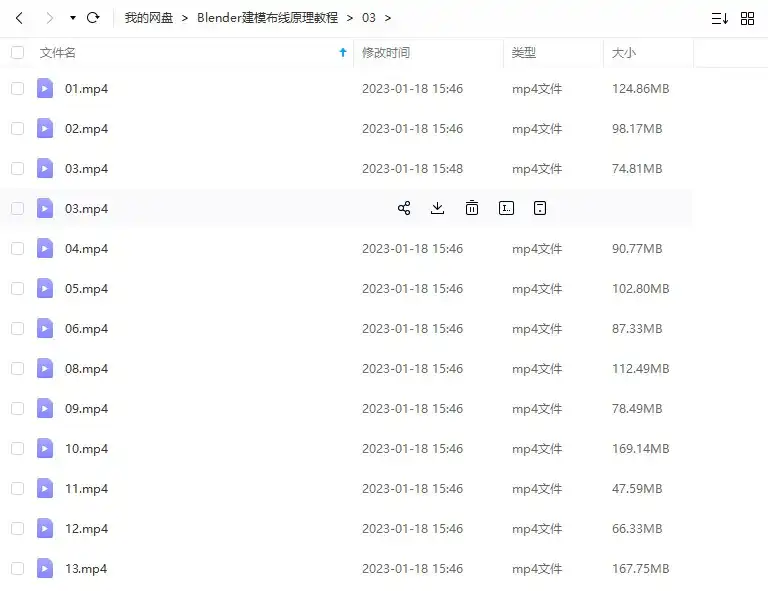Image resolution: width=768 pixels, height=591 pixels.
Task: Click the video icon of 10.mp4
Action: coord(45,449)
